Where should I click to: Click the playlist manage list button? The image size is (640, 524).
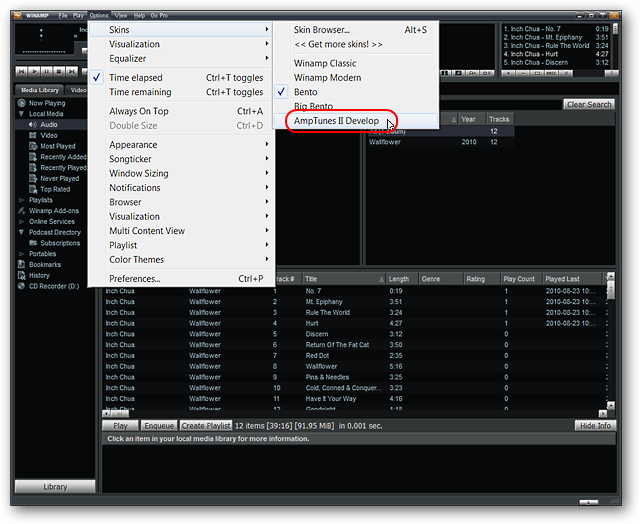coord(566,73)
